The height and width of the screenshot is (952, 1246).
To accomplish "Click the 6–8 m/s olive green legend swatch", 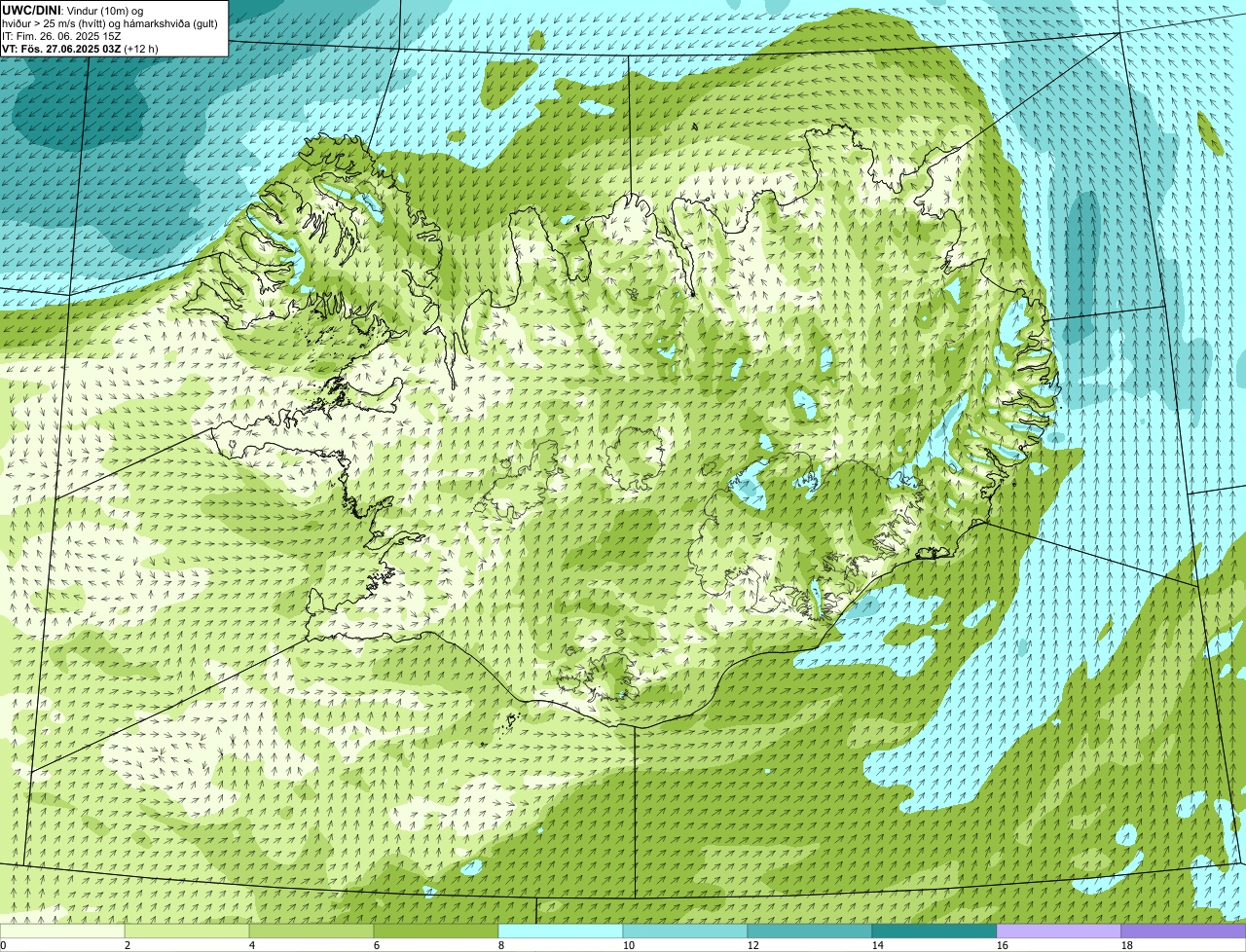I will (x=436, y=931).
